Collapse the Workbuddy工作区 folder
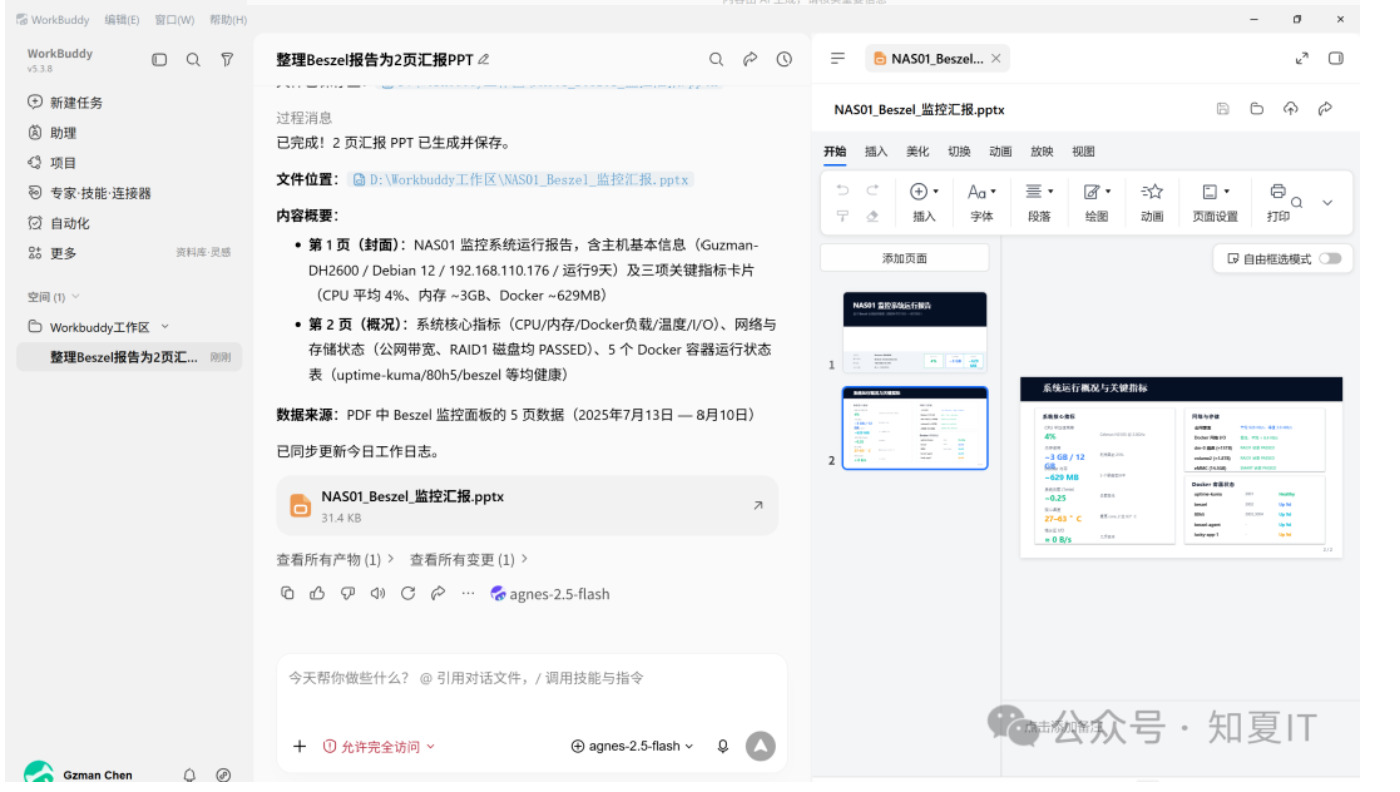 coord(165,327)
